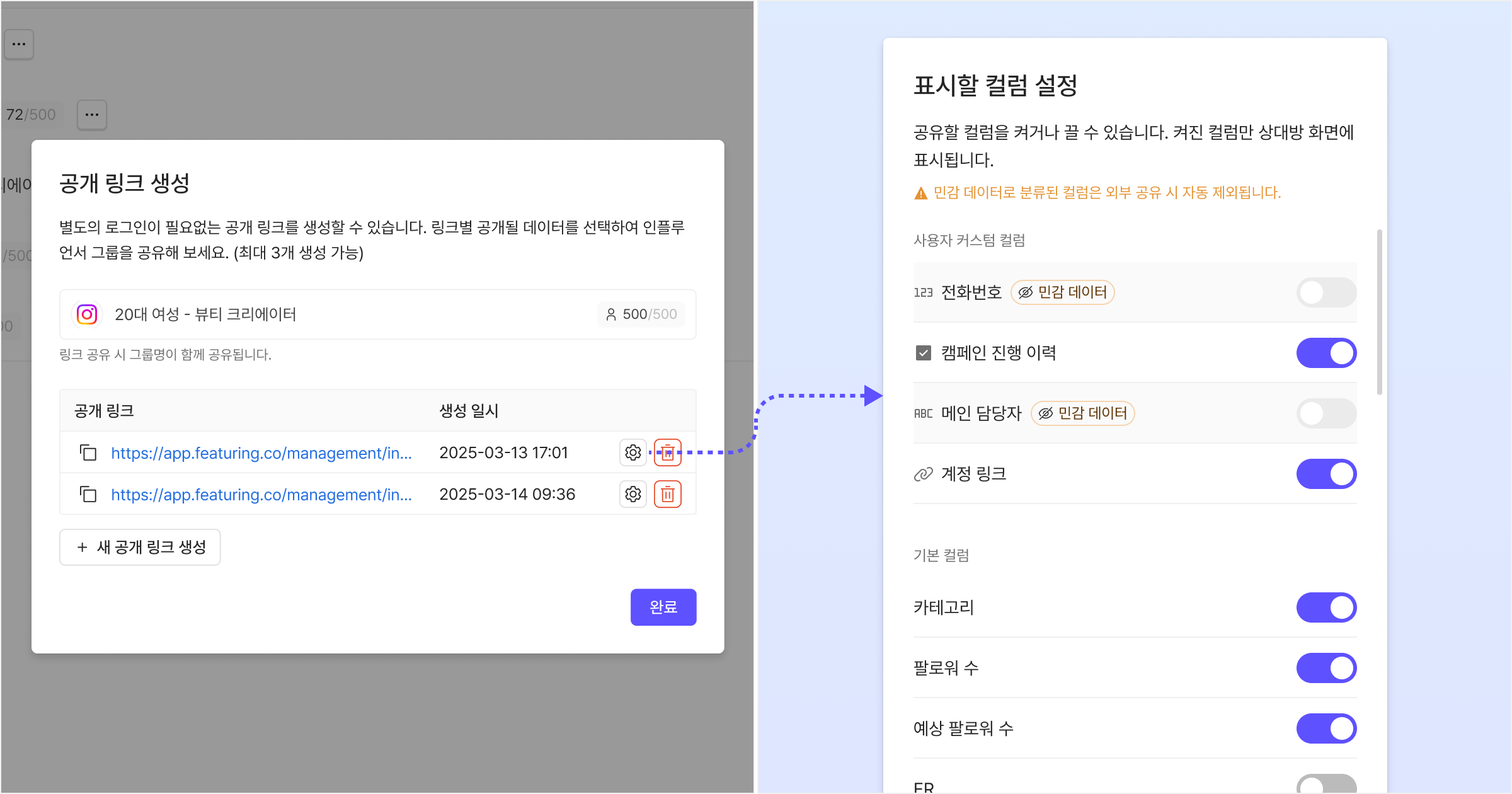Copy the second public link via copy icon
This screenshot has width=1512, height=794.
click(88, 494)
